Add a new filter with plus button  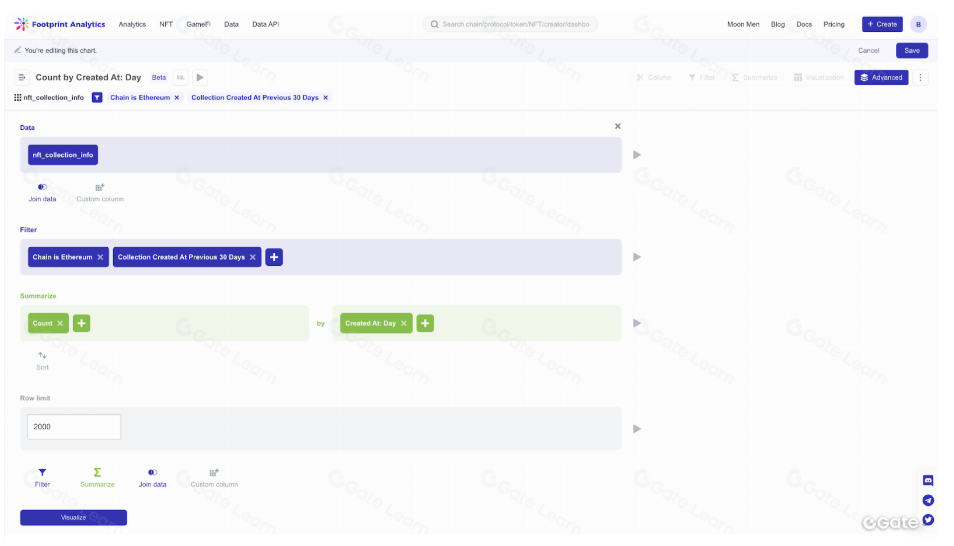click(274, 257)
